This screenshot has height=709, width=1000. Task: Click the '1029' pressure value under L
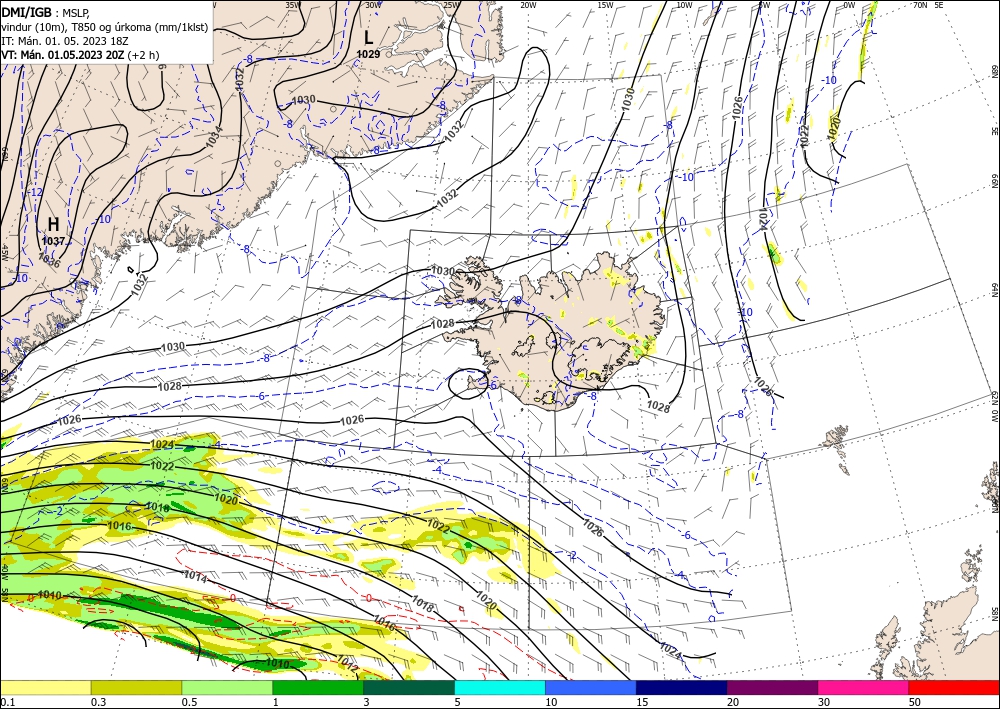click(x=368, y=54)
